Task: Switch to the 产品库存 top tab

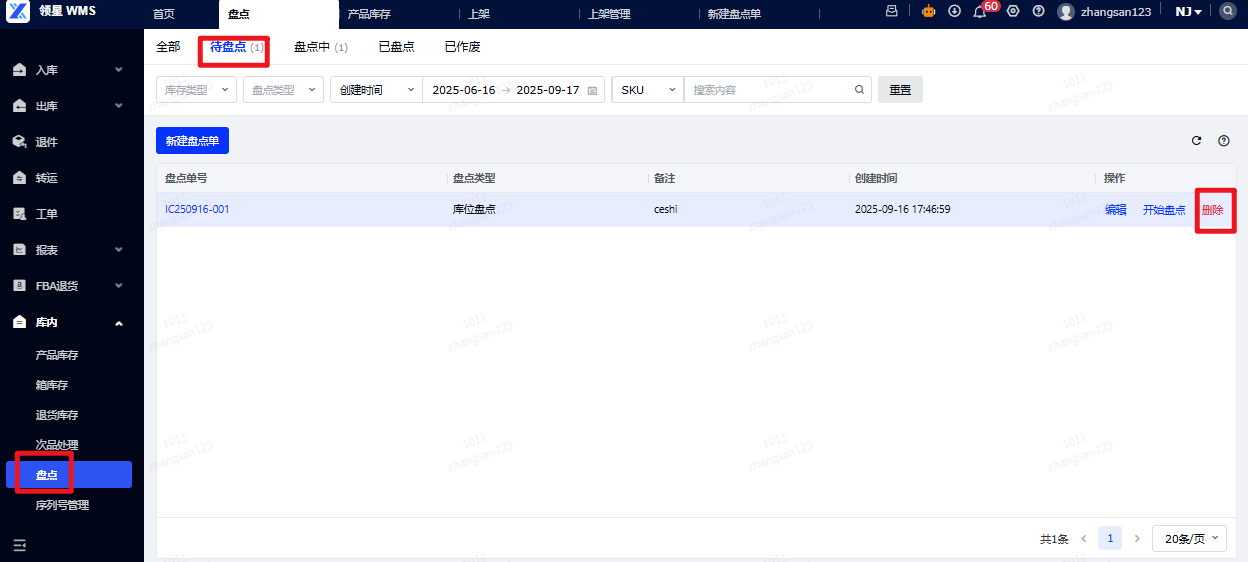Action: point(369,14)
